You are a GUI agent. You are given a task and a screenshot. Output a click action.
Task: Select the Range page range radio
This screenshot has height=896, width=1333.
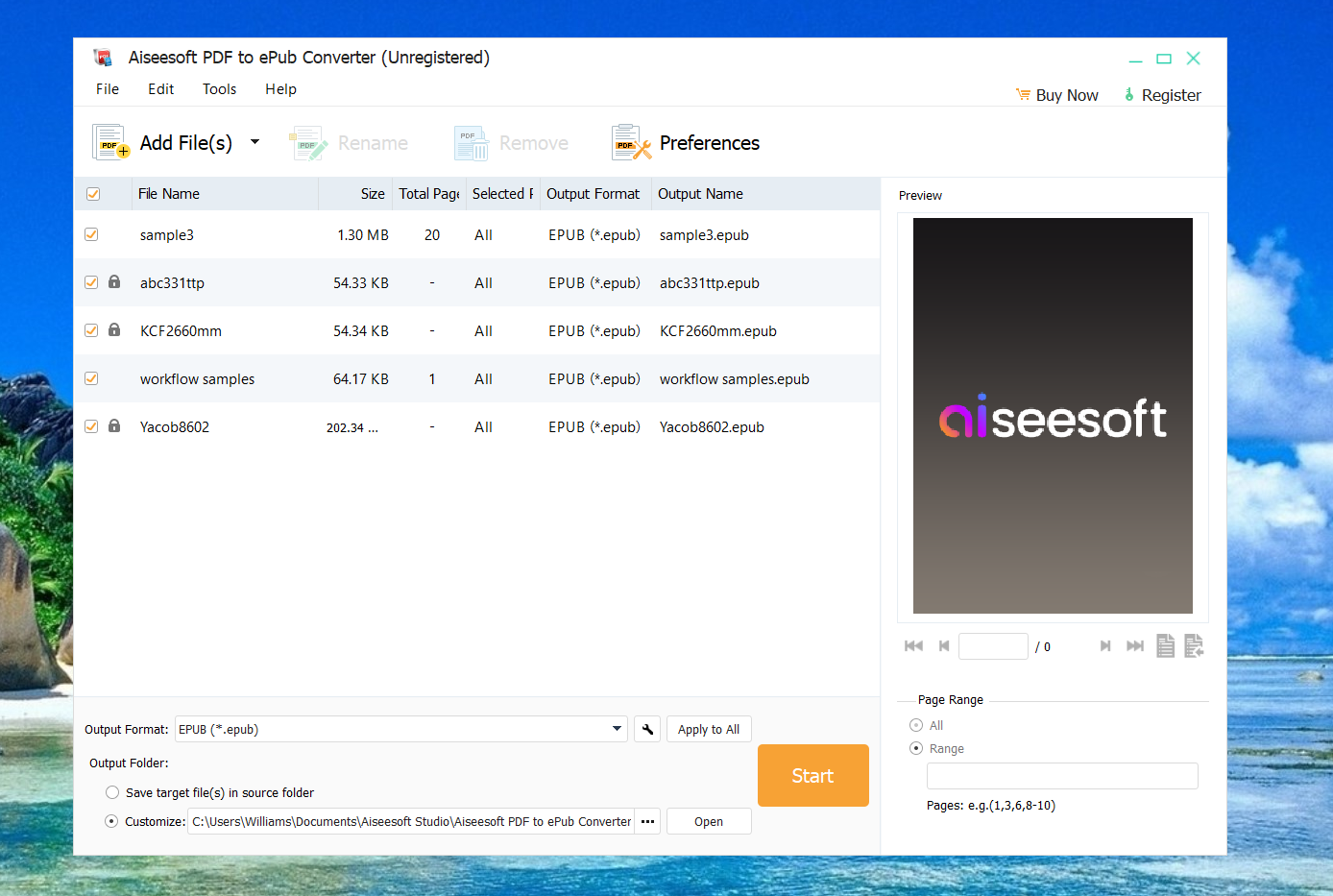tap(916, 748)
